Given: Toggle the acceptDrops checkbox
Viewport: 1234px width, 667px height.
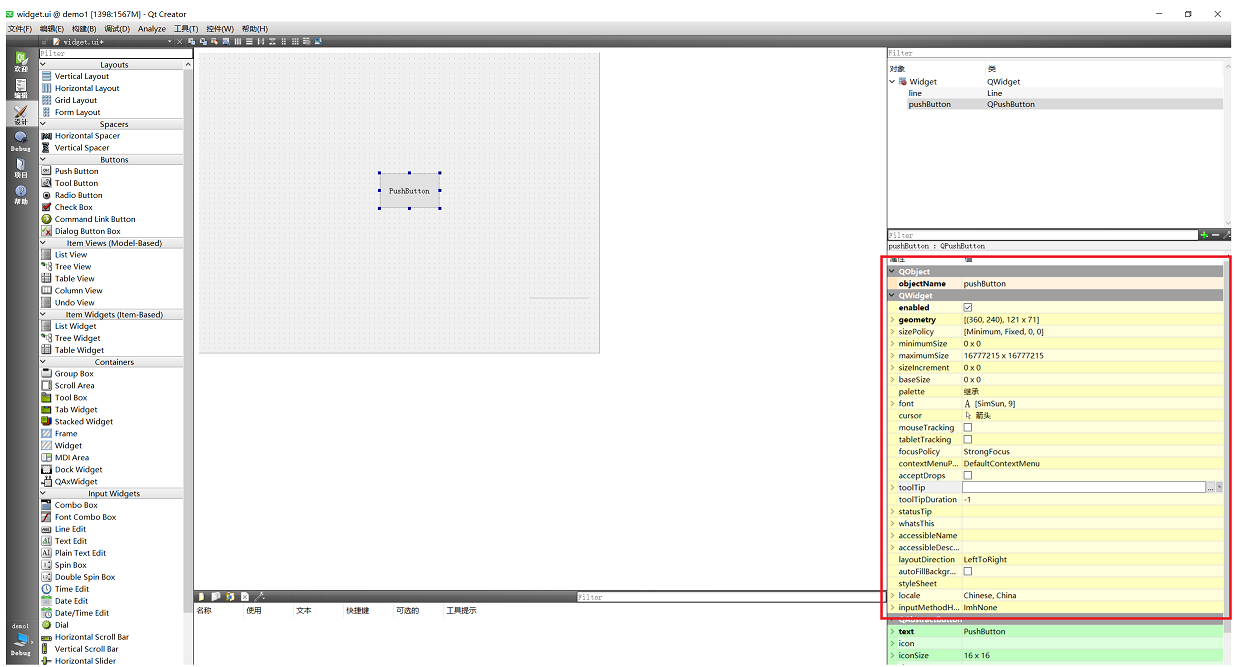Looking at the screenshot, I should (967, 475).
